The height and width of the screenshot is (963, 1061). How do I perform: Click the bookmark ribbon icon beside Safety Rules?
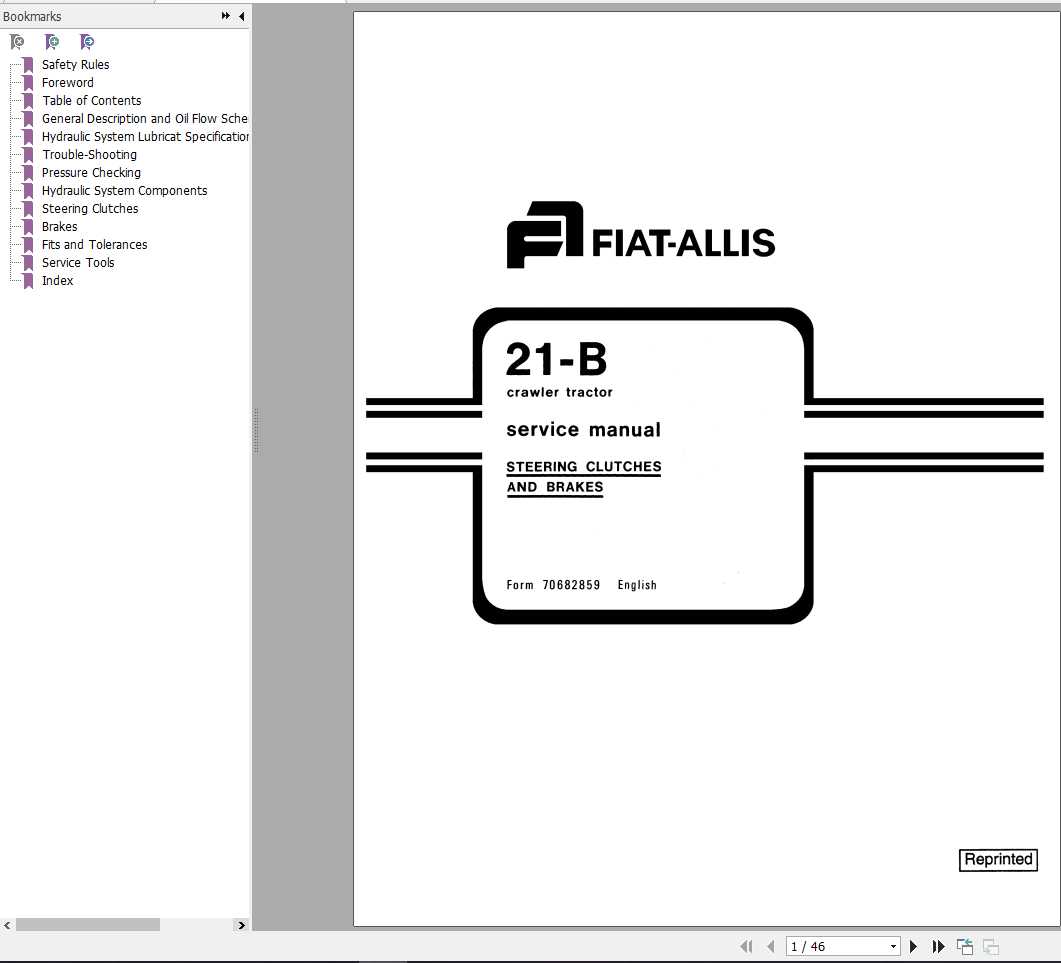28,65
